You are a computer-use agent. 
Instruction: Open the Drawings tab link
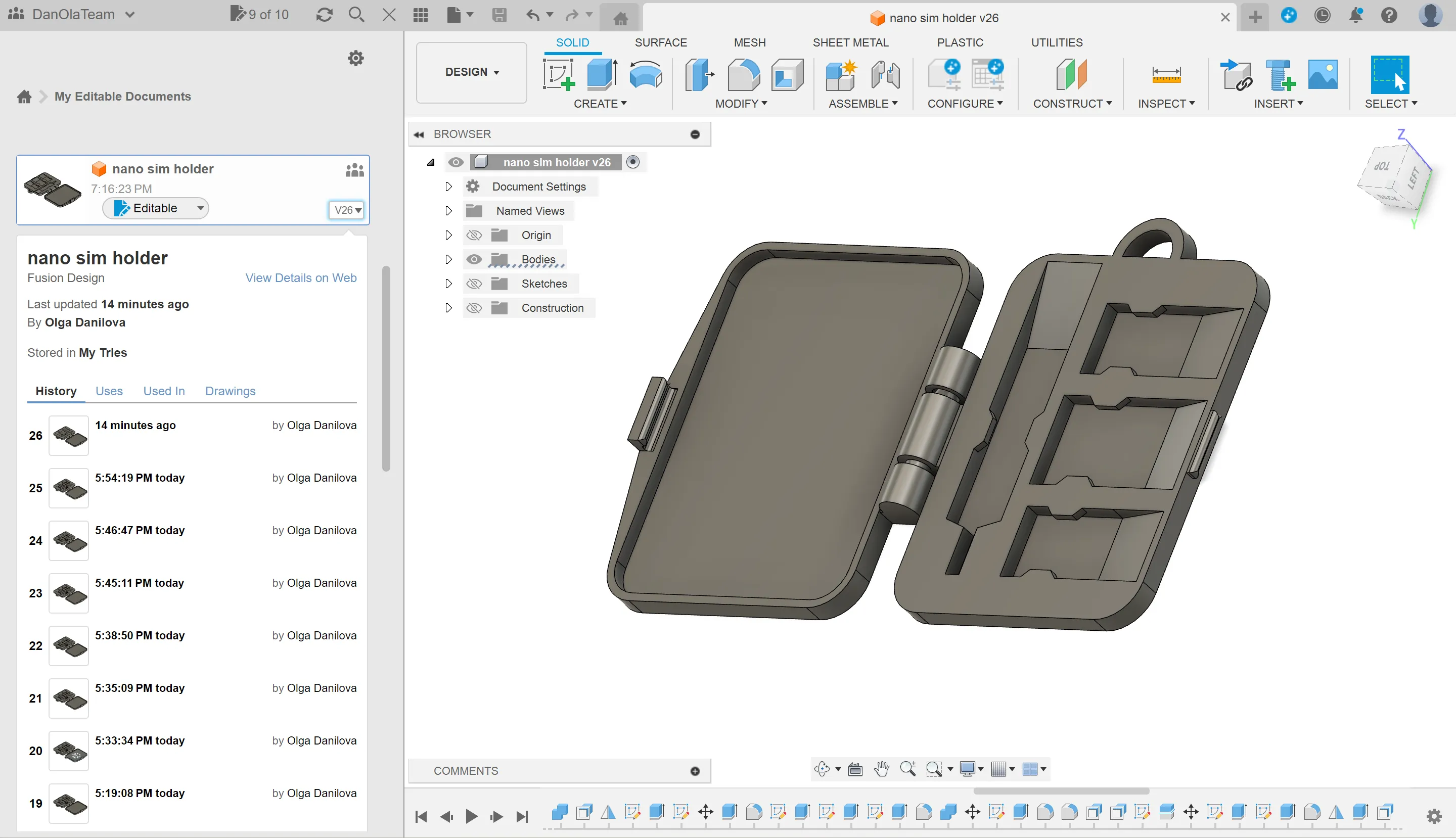pyautogui.click(x=231, y=391)
